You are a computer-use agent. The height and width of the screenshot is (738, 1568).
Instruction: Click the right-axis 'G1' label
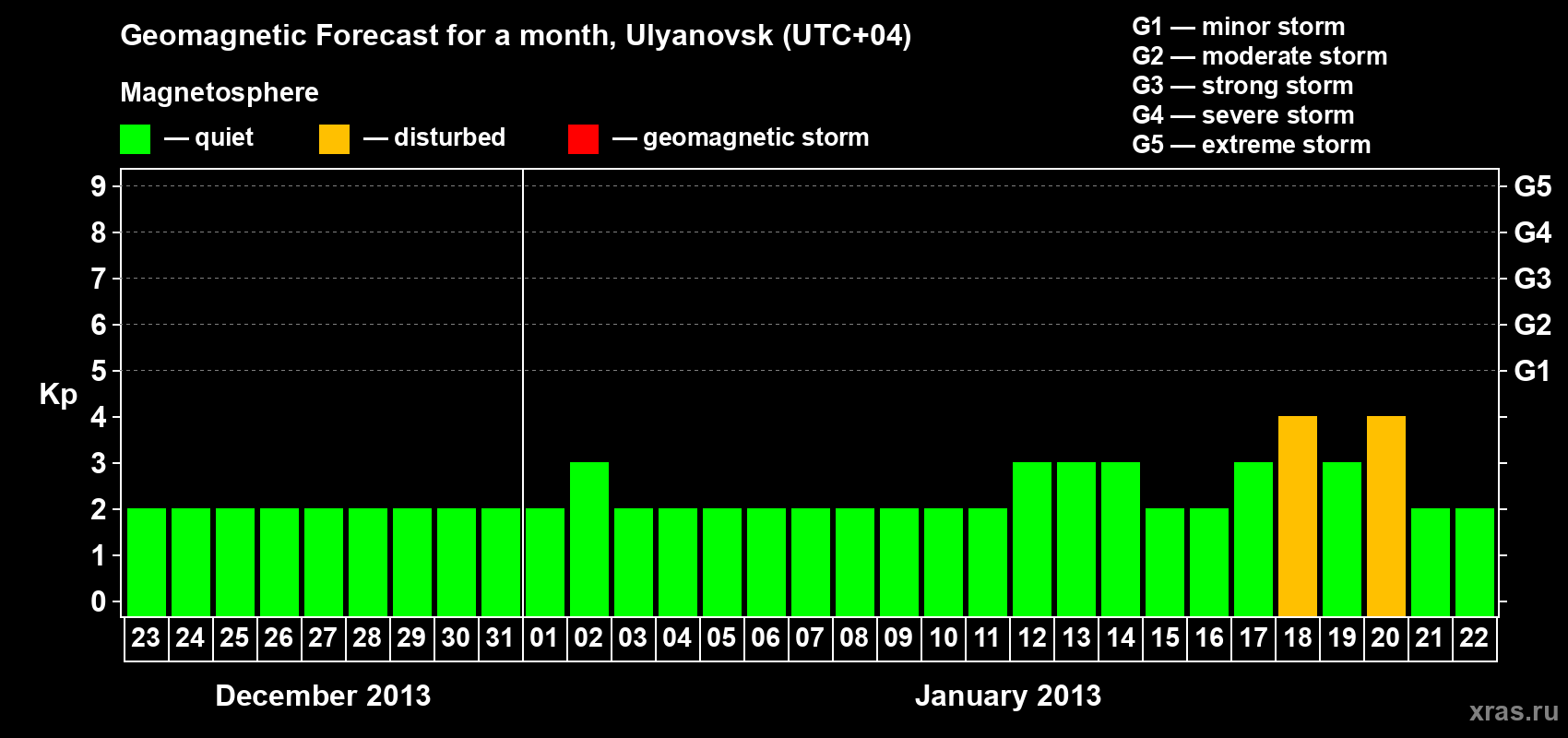coord(1532,371)
